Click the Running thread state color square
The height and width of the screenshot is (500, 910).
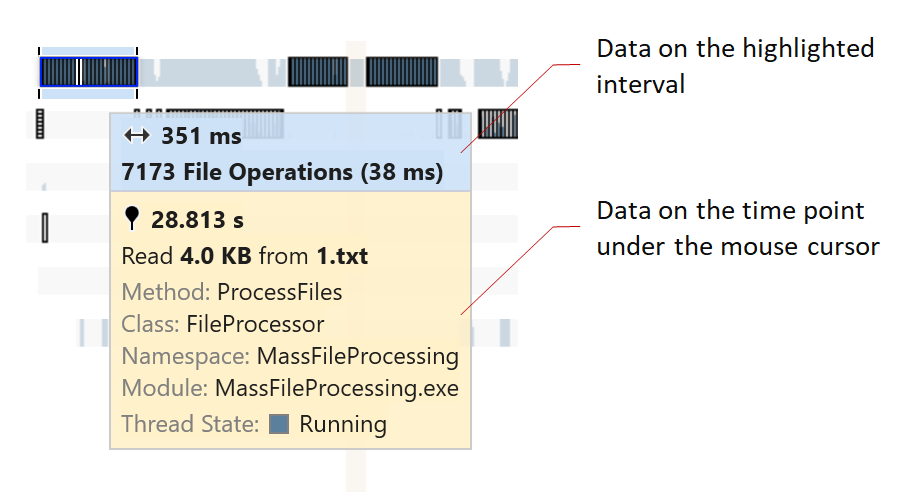point(279,423)
